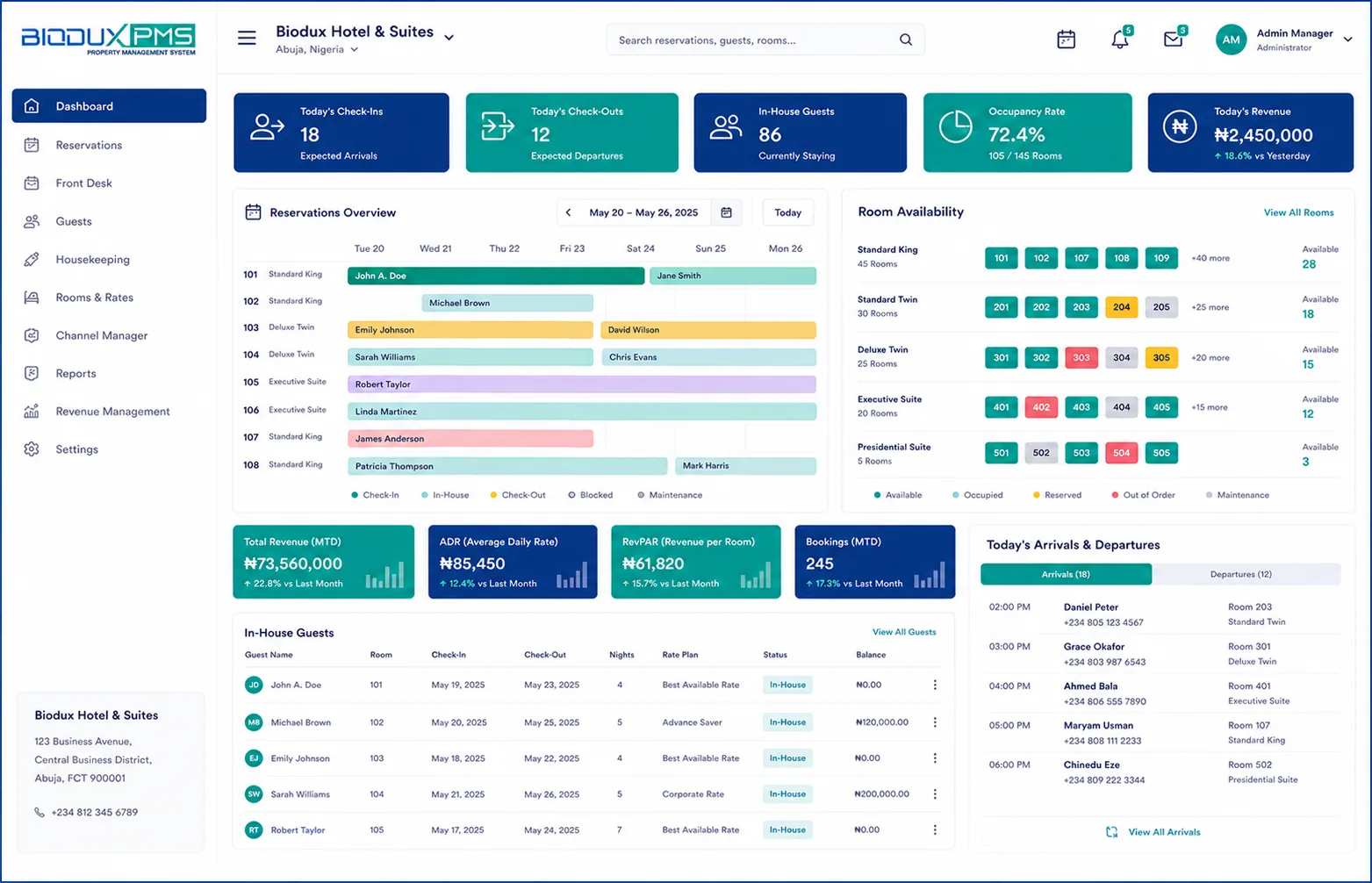Select reserved room 204 swatch
This screenshot has width=1372, height=883.
[x=1121, y=307]
